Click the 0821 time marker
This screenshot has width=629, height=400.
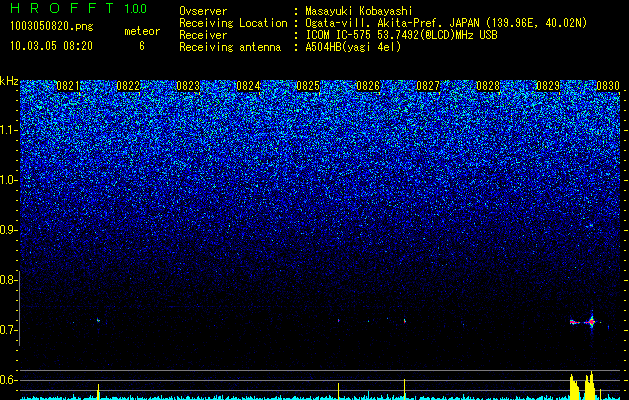coord(68,86)
